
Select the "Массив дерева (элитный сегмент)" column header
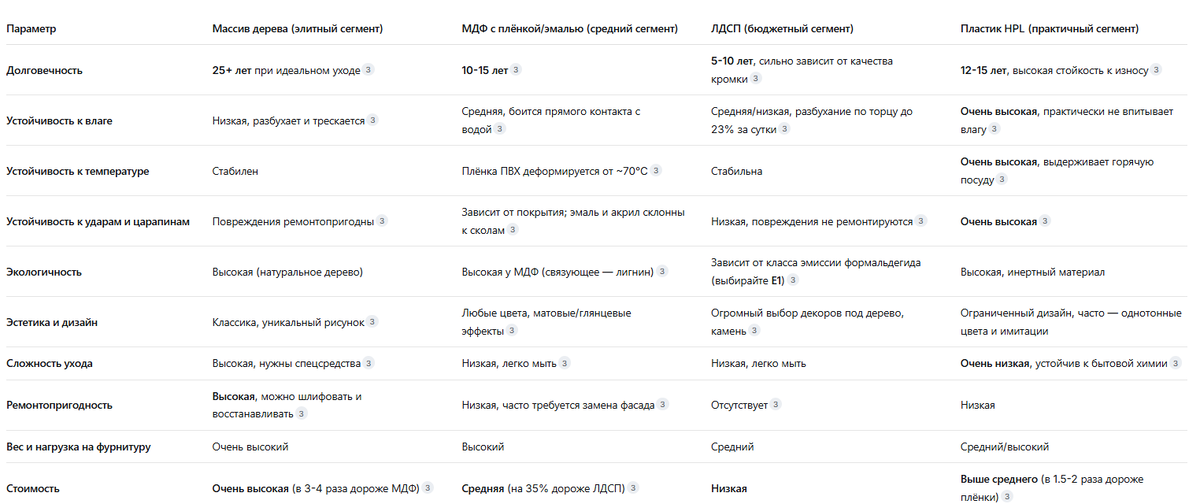coord(297,29)
